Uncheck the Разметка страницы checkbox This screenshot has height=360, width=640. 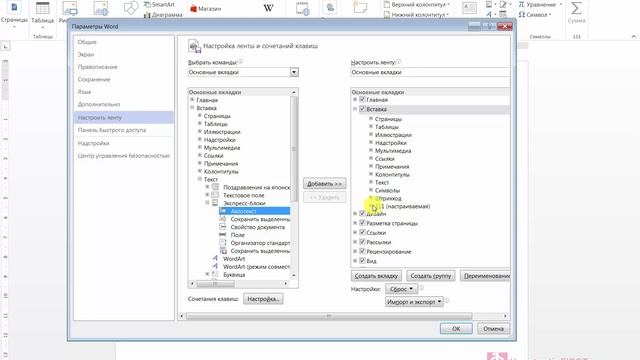362,223
